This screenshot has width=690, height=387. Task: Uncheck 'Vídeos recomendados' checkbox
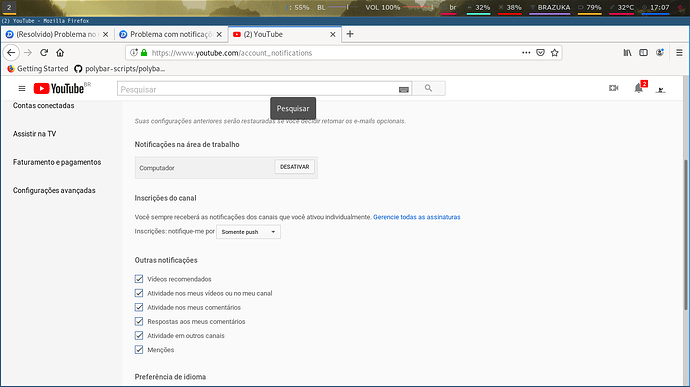[139, 279]
